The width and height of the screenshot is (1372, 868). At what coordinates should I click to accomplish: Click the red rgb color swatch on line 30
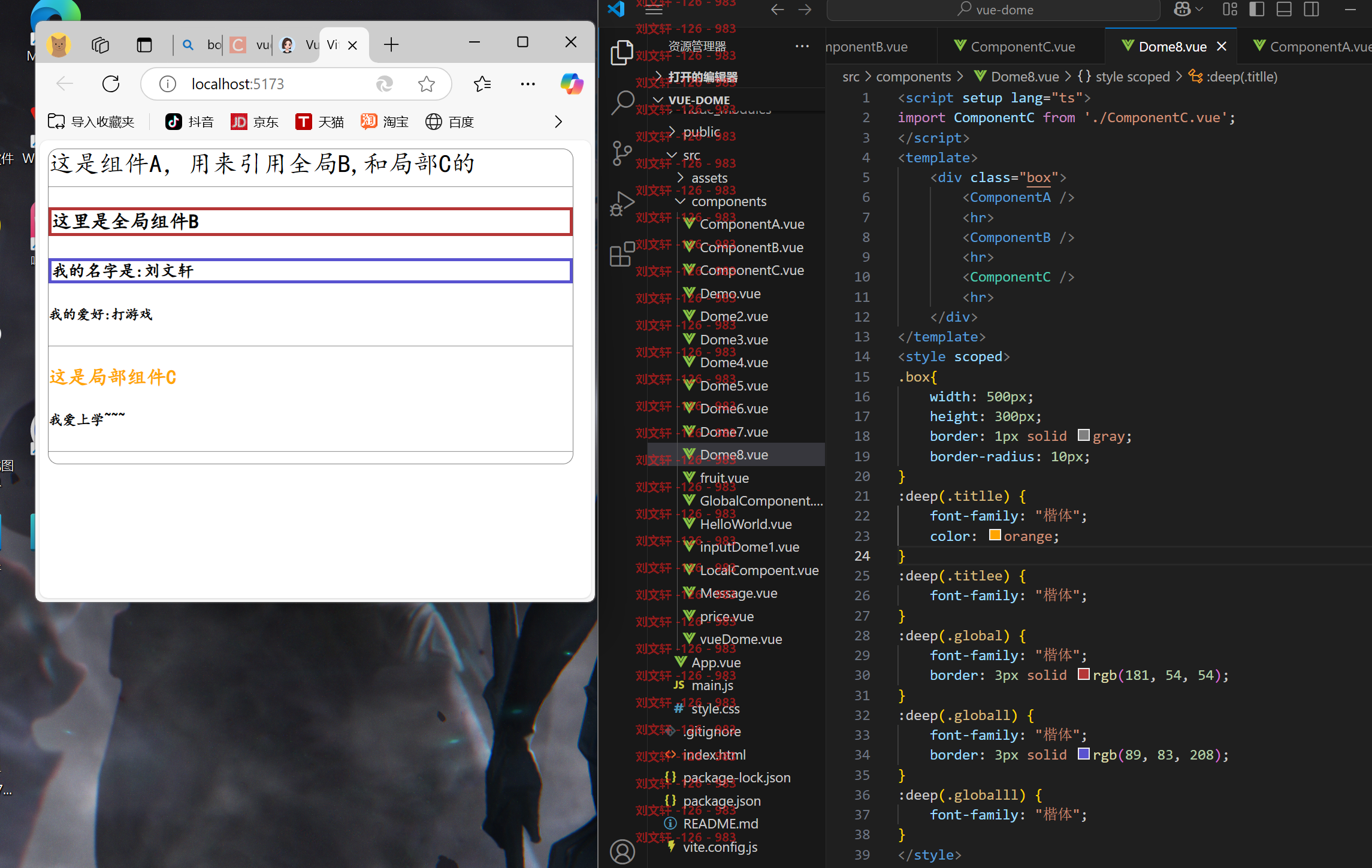coord(1083,674)
